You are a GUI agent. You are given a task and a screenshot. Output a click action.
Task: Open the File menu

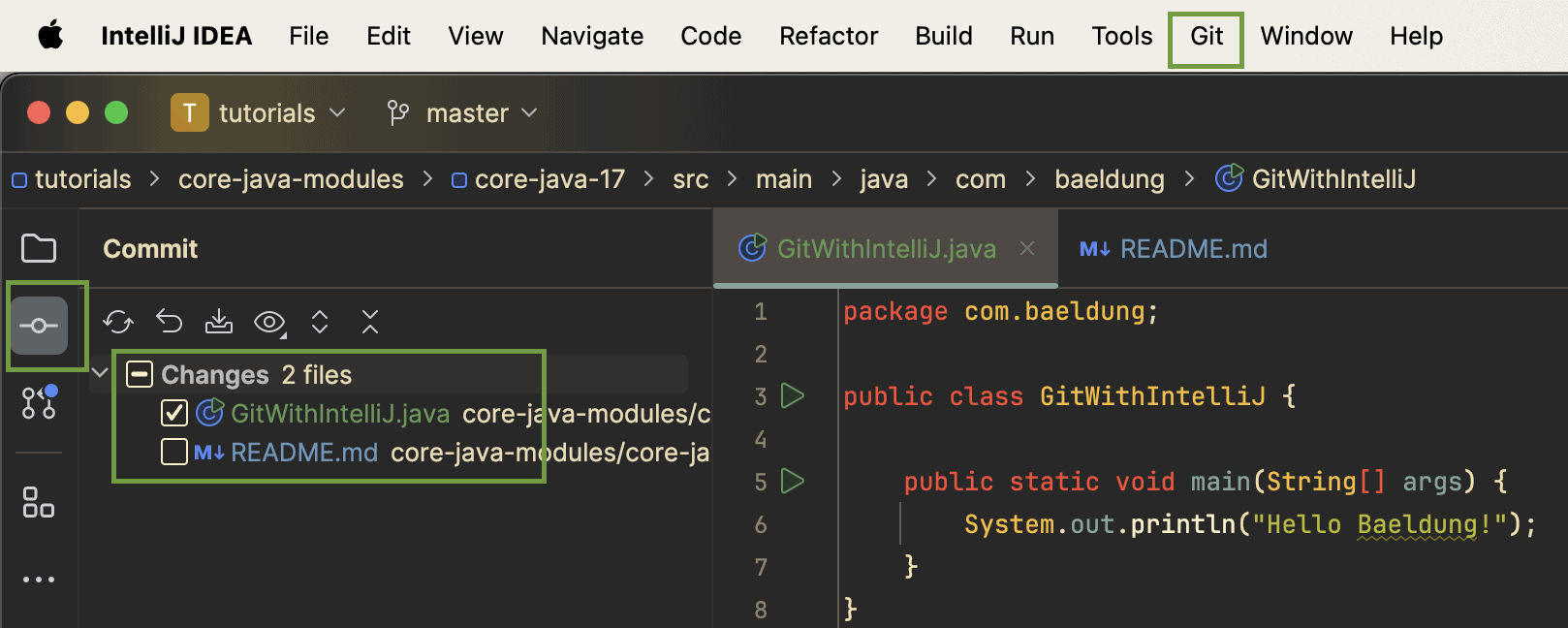click(309, 36)
